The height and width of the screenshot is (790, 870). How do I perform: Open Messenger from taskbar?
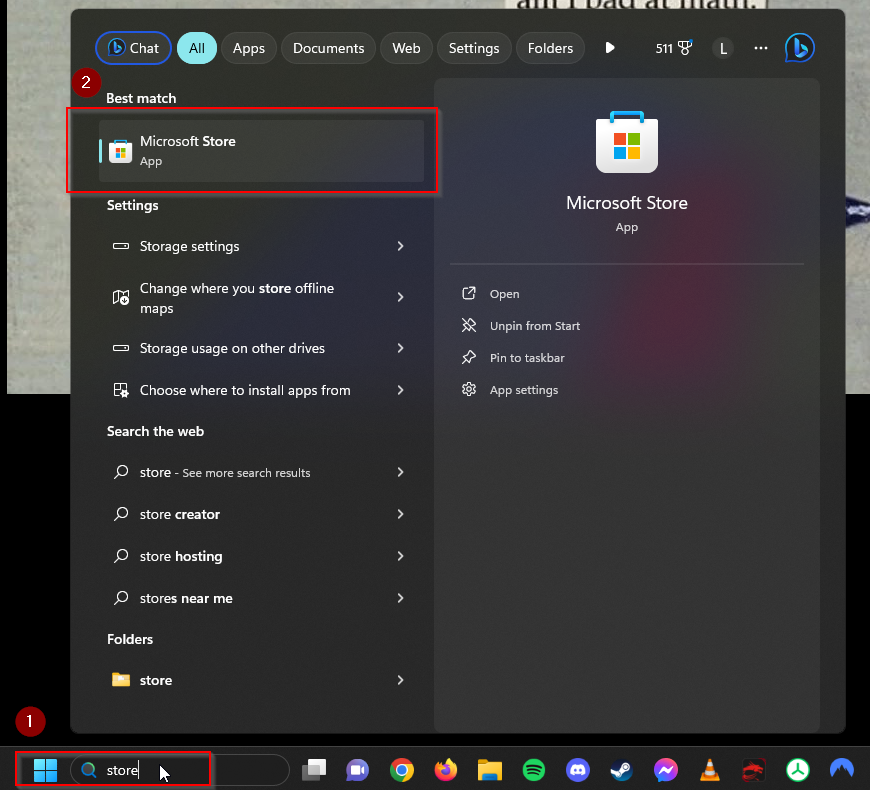[666, 770]
